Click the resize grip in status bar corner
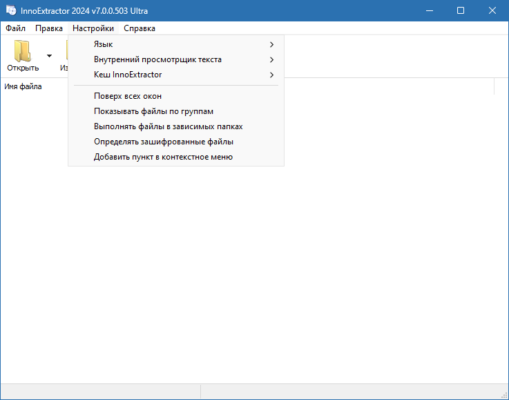 504,395
